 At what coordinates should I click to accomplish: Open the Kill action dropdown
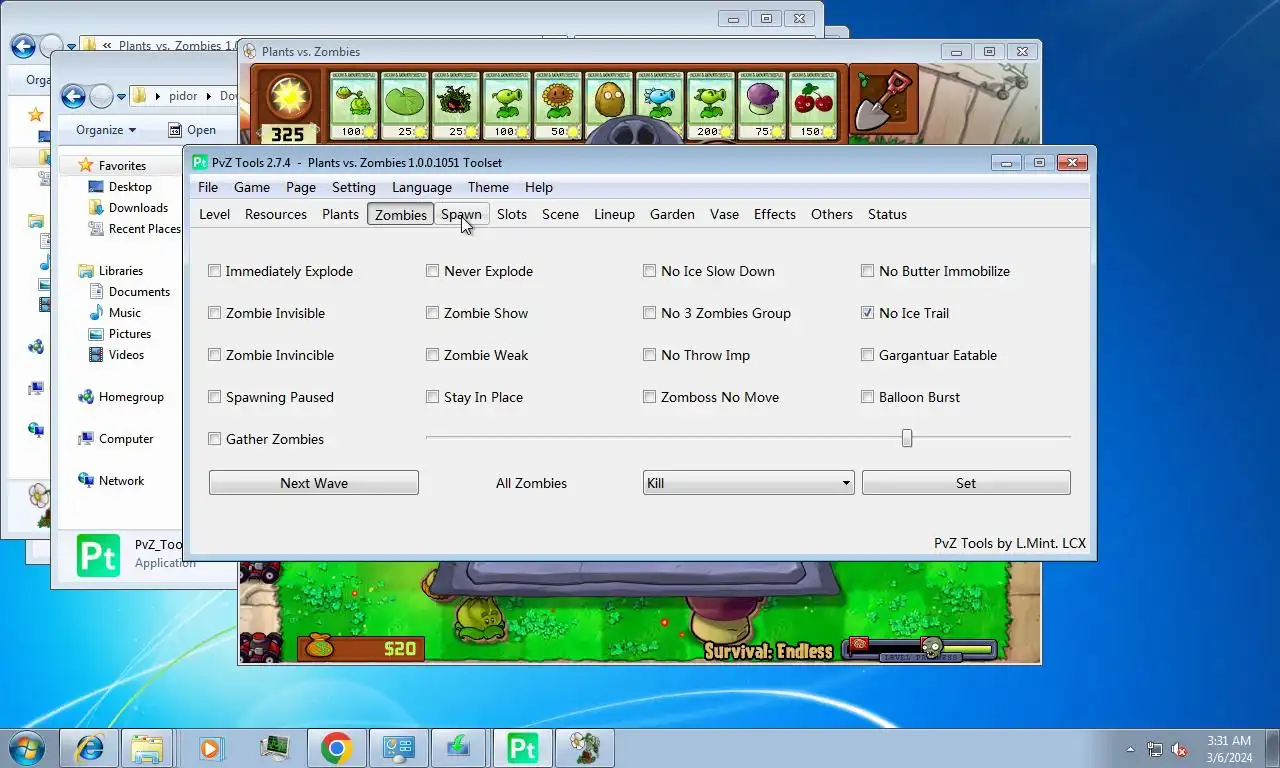coord(748,483)
